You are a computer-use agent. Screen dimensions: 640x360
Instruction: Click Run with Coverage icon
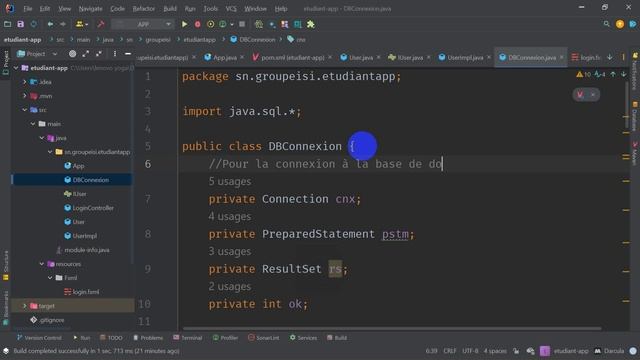(x=211, y=24)
